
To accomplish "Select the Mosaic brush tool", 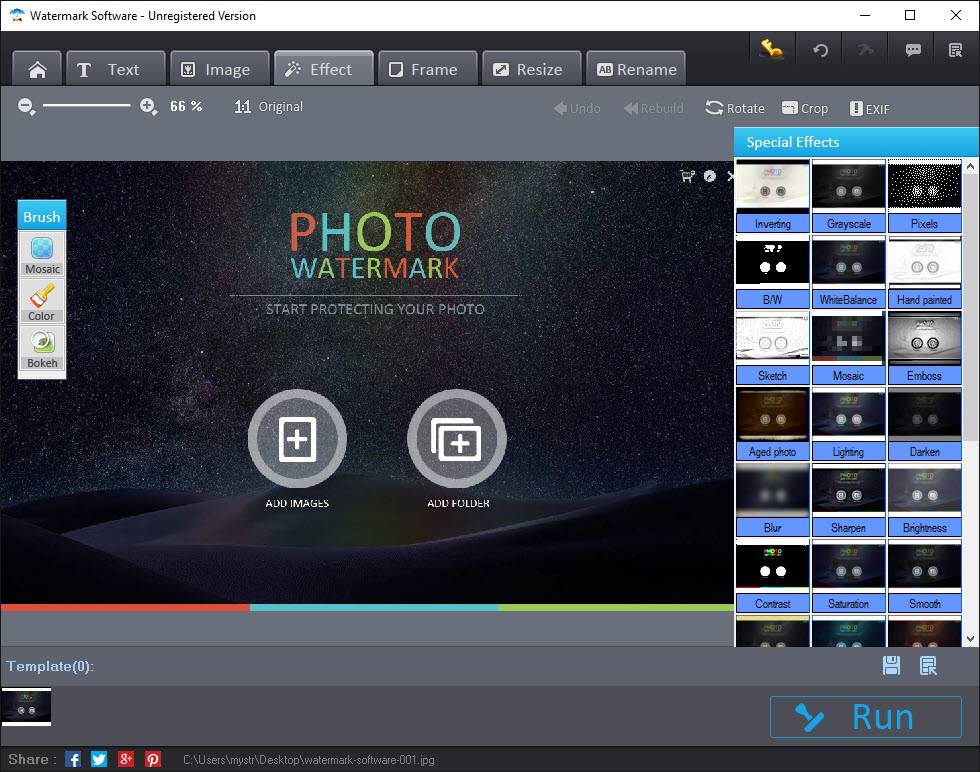I will [42, 254].
